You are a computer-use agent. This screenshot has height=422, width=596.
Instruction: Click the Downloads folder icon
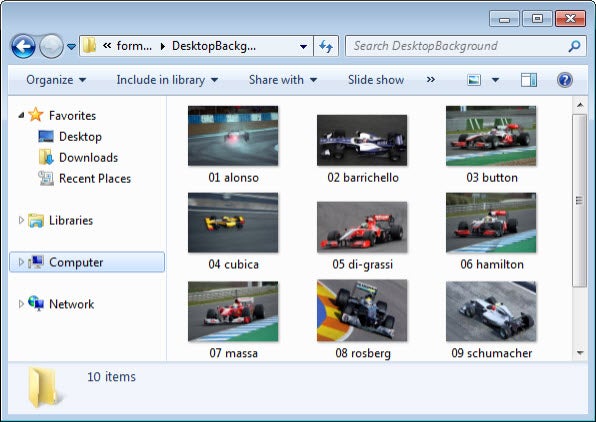point(46,157)
